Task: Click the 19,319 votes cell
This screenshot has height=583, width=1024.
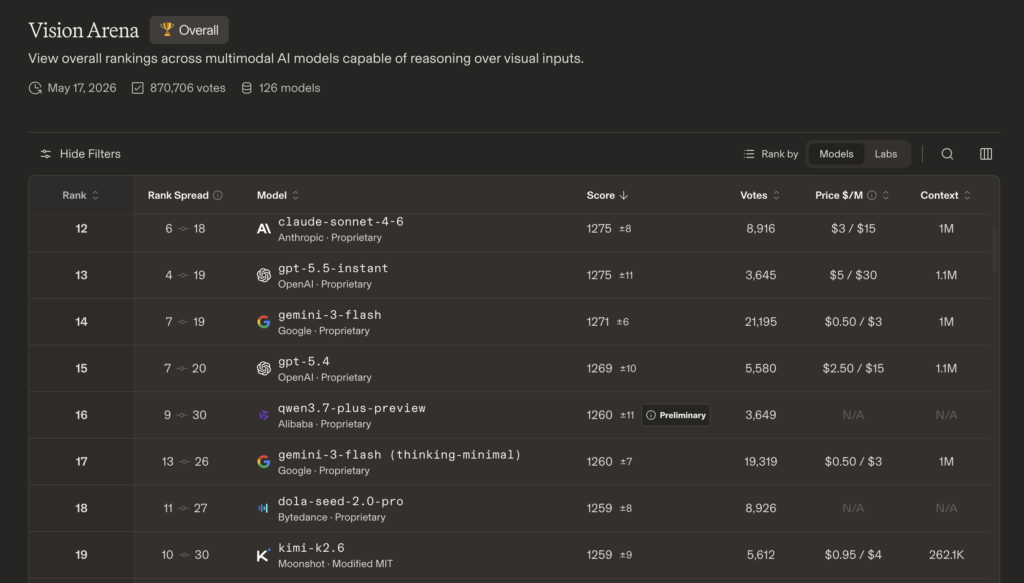Action: [761, 462]
